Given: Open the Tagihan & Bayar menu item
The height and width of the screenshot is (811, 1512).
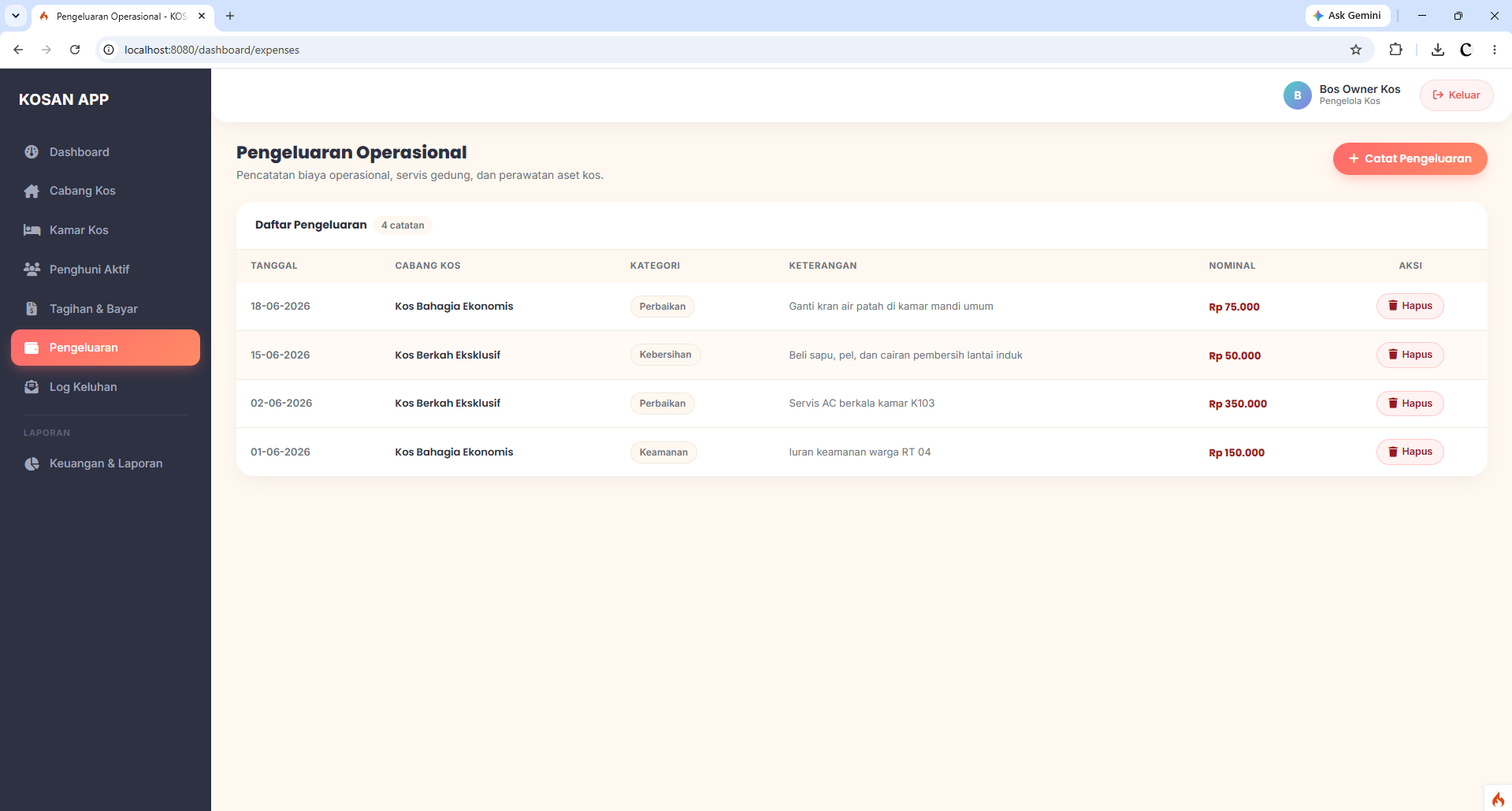Looking at the screenshot, I should (x=106, y=309).
